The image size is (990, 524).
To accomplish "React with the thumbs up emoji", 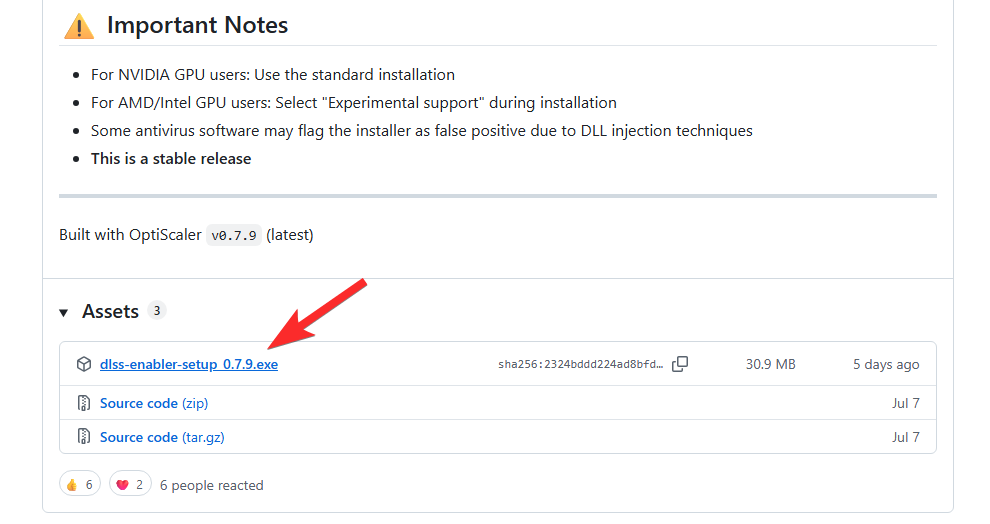I will tap(79, 485).
